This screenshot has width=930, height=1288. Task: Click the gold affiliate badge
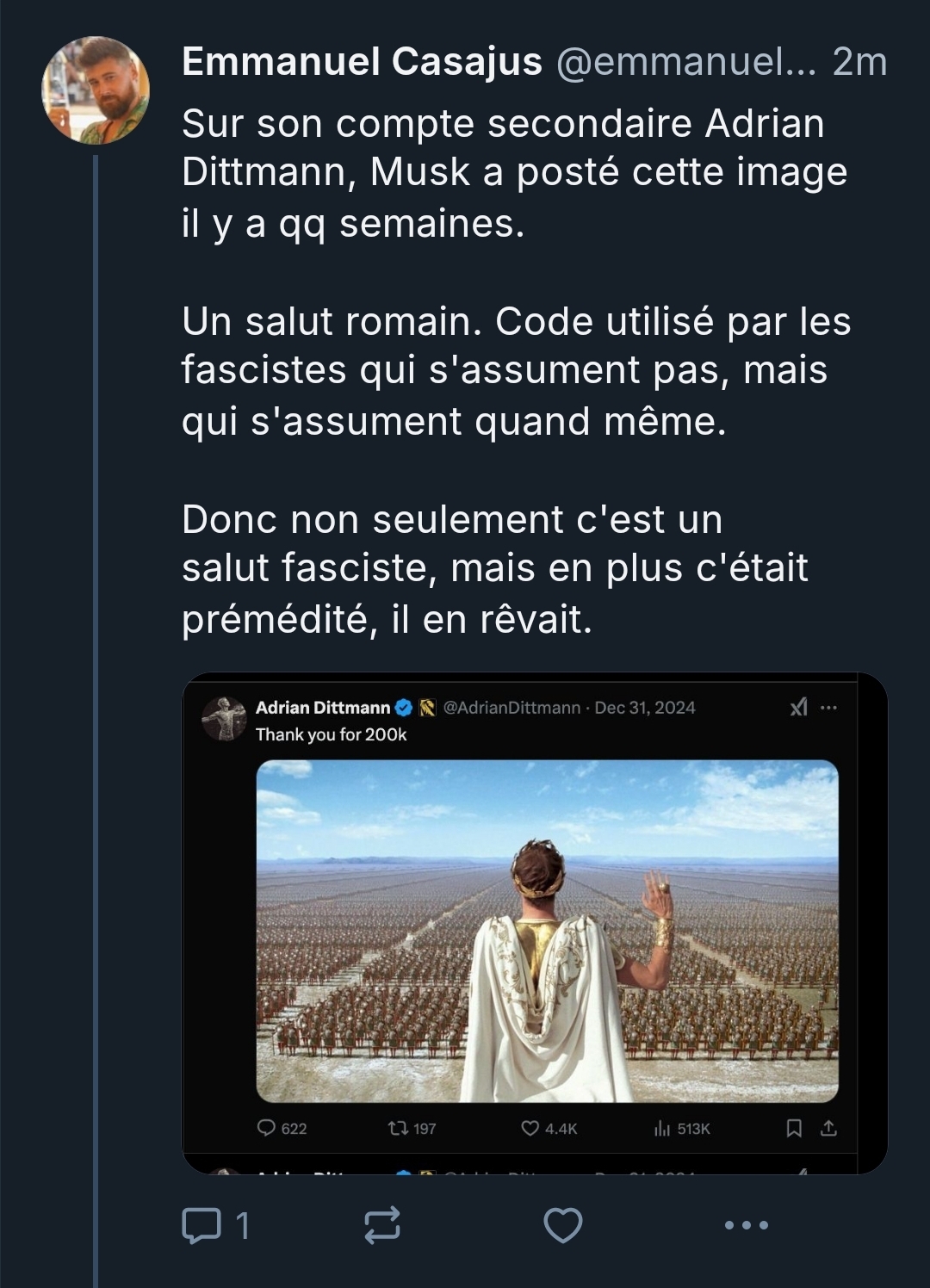(x=427, y=708)
